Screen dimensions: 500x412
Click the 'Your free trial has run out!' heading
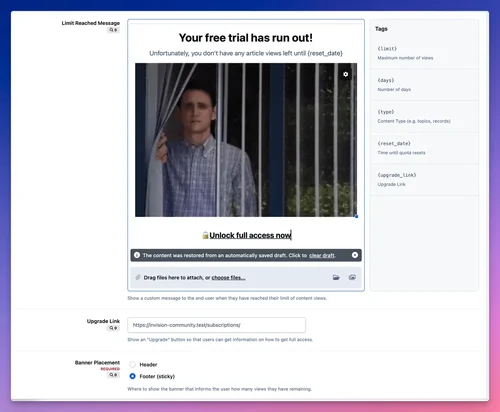246,38
